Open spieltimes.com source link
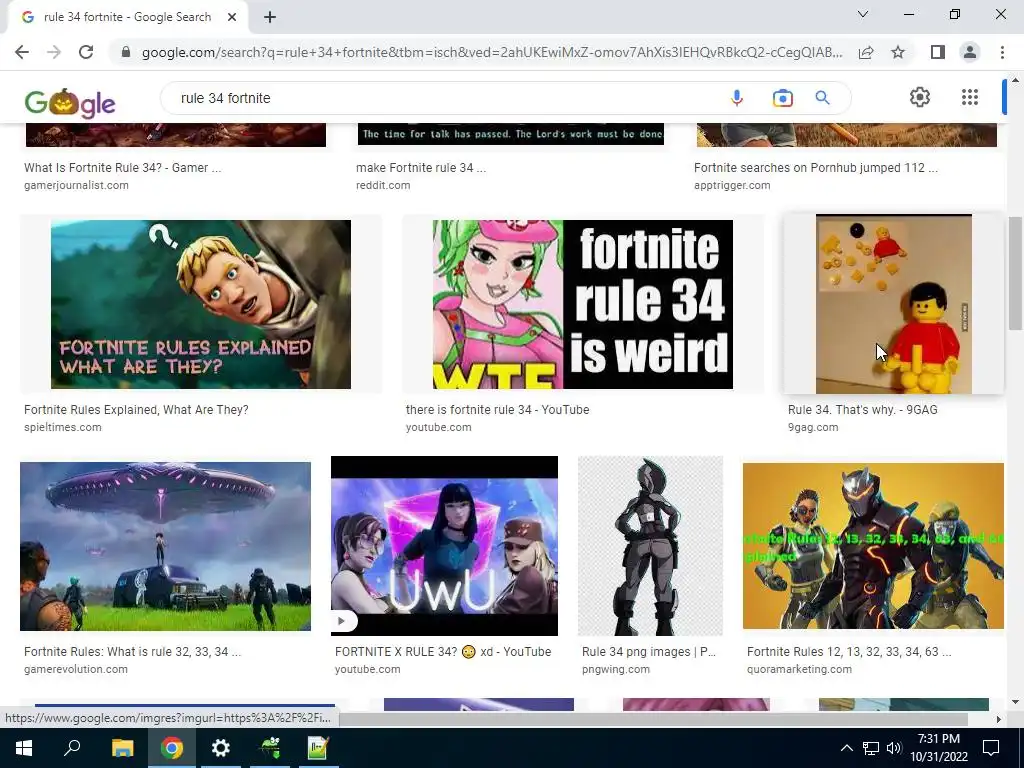Image resolution: width=1024 pixels, height=768 pixels. (x=63, y=428)
